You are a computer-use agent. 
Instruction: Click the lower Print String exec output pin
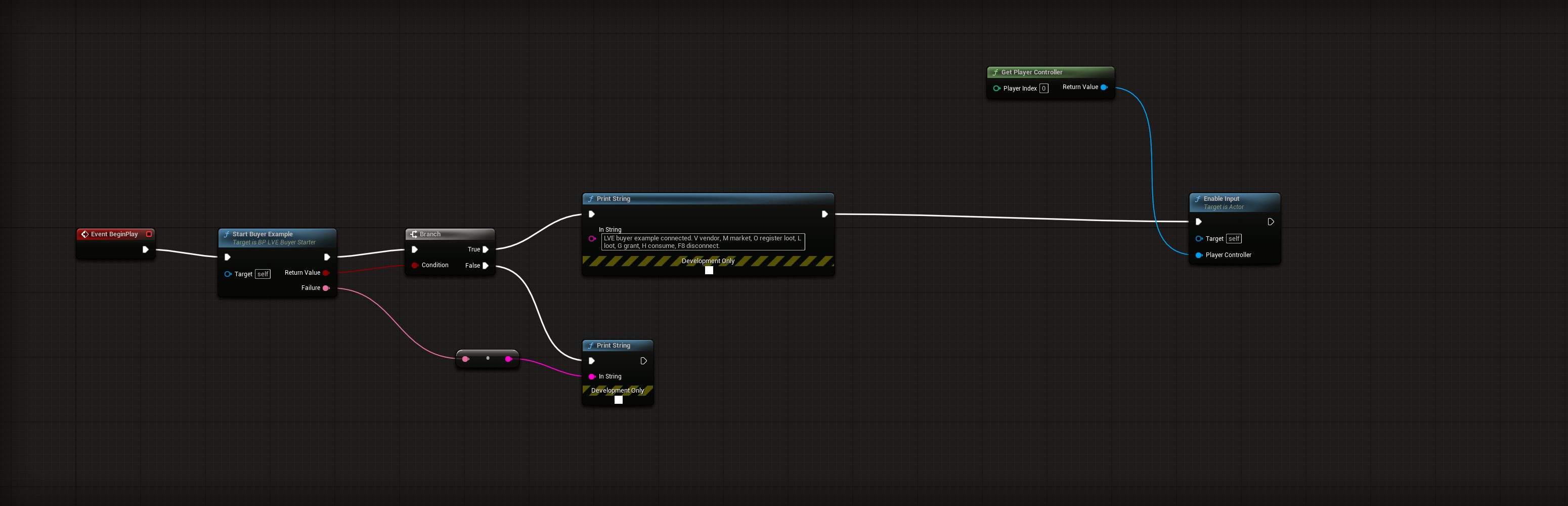(643, 361)
